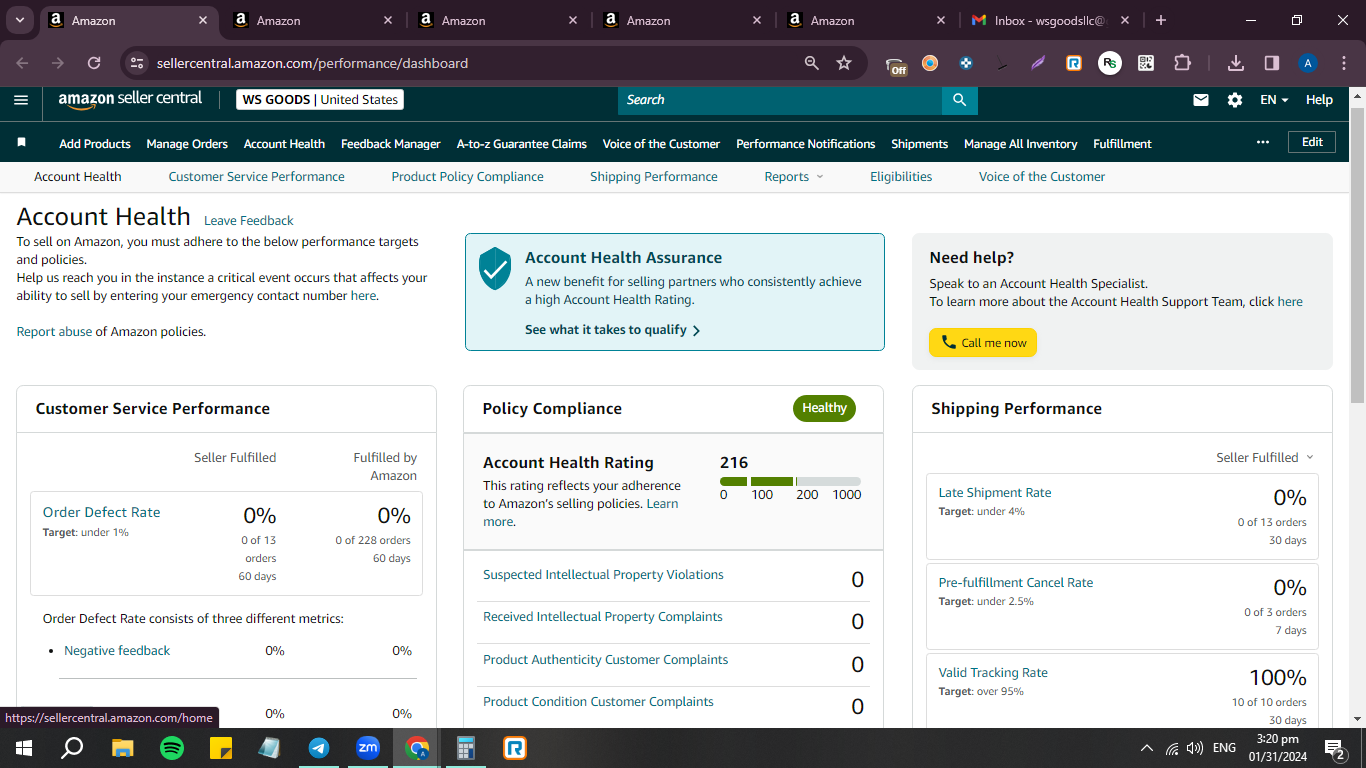Open Manage All Inventory in navigation

coord(1020,143)
